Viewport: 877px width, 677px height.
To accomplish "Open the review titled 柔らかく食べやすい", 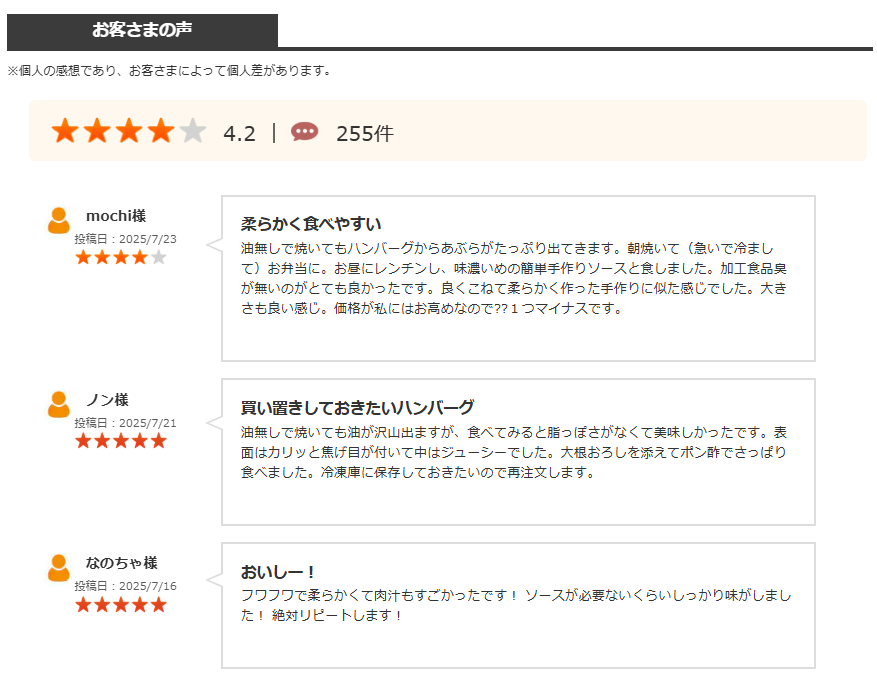I will click(311, 224).
